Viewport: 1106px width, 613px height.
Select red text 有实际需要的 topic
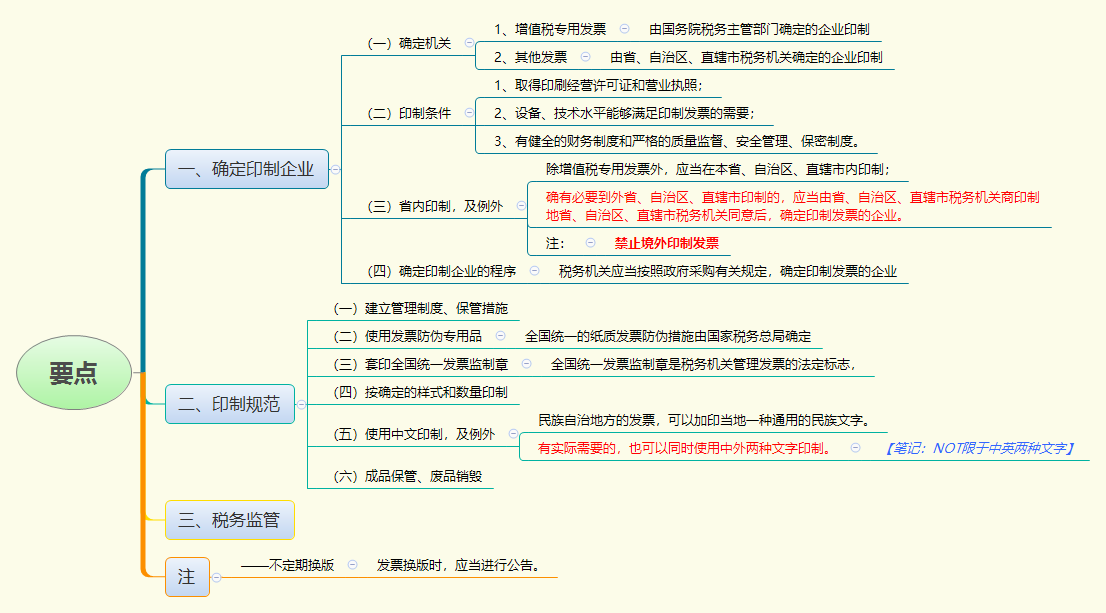(x=684, y=448)
